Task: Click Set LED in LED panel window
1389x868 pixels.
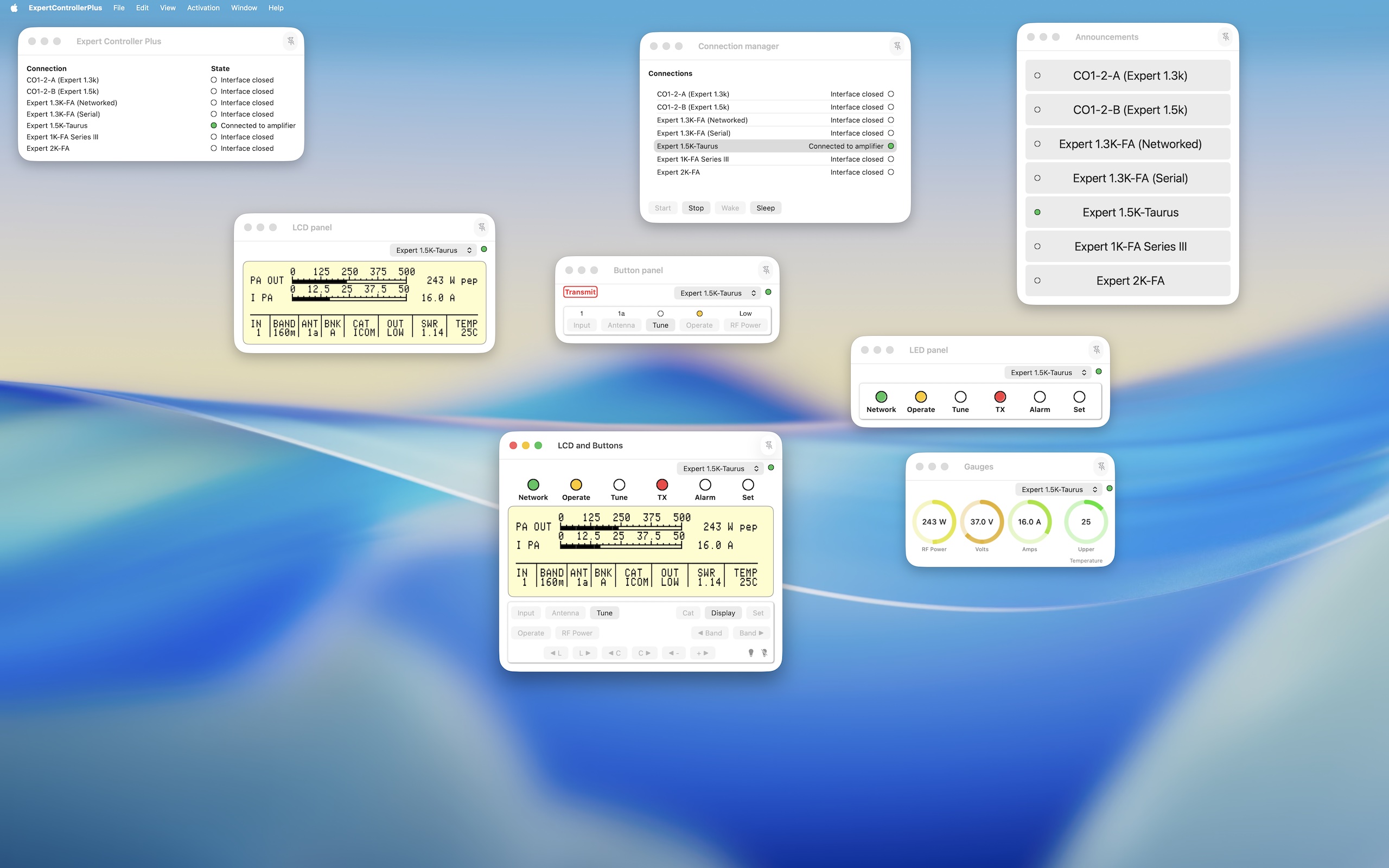Action: tap(1079, 397)
